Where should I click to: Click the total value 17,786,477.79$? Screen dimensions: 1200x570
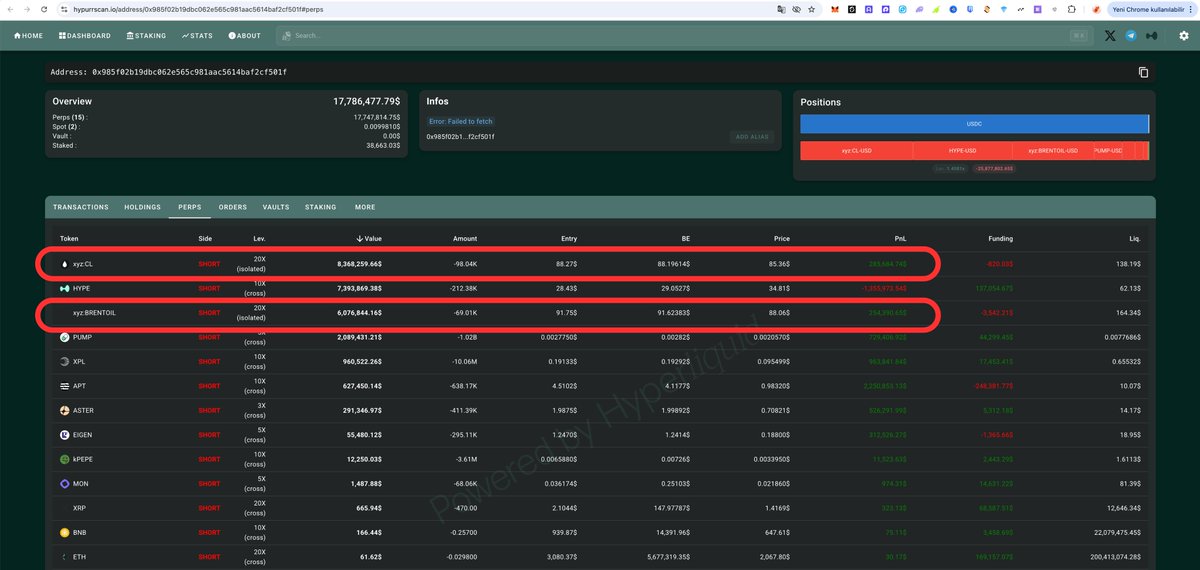pos(366,102)
